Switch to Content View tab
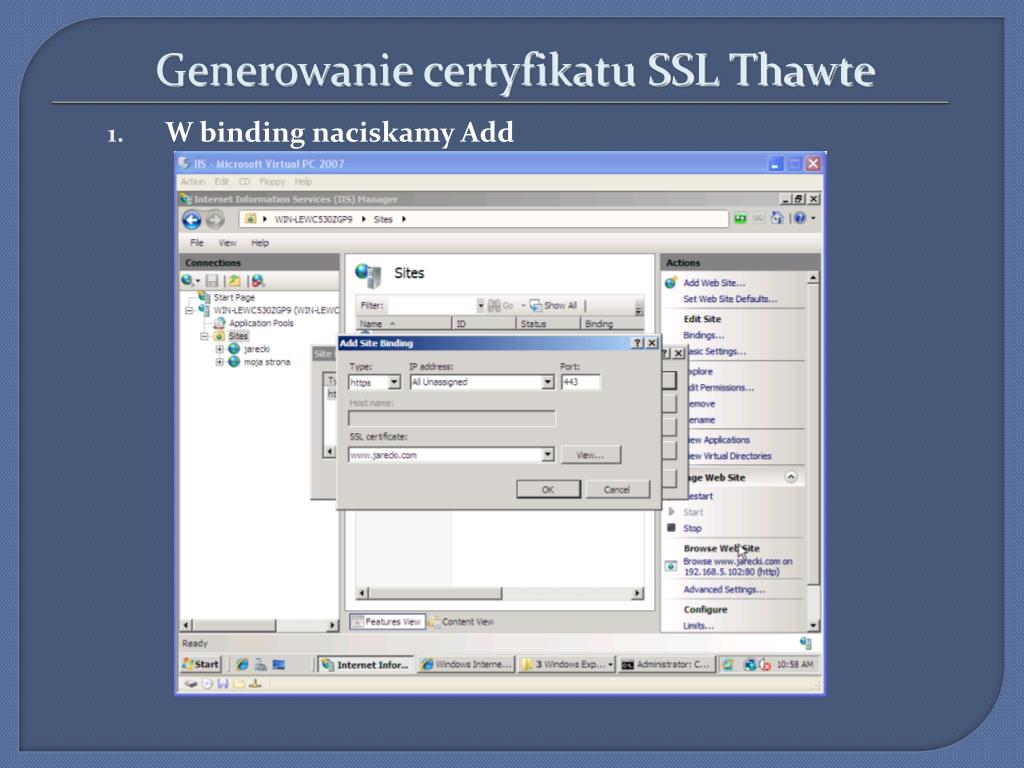The height and width of the screenshot is (768, 1024). pos(462,622)
